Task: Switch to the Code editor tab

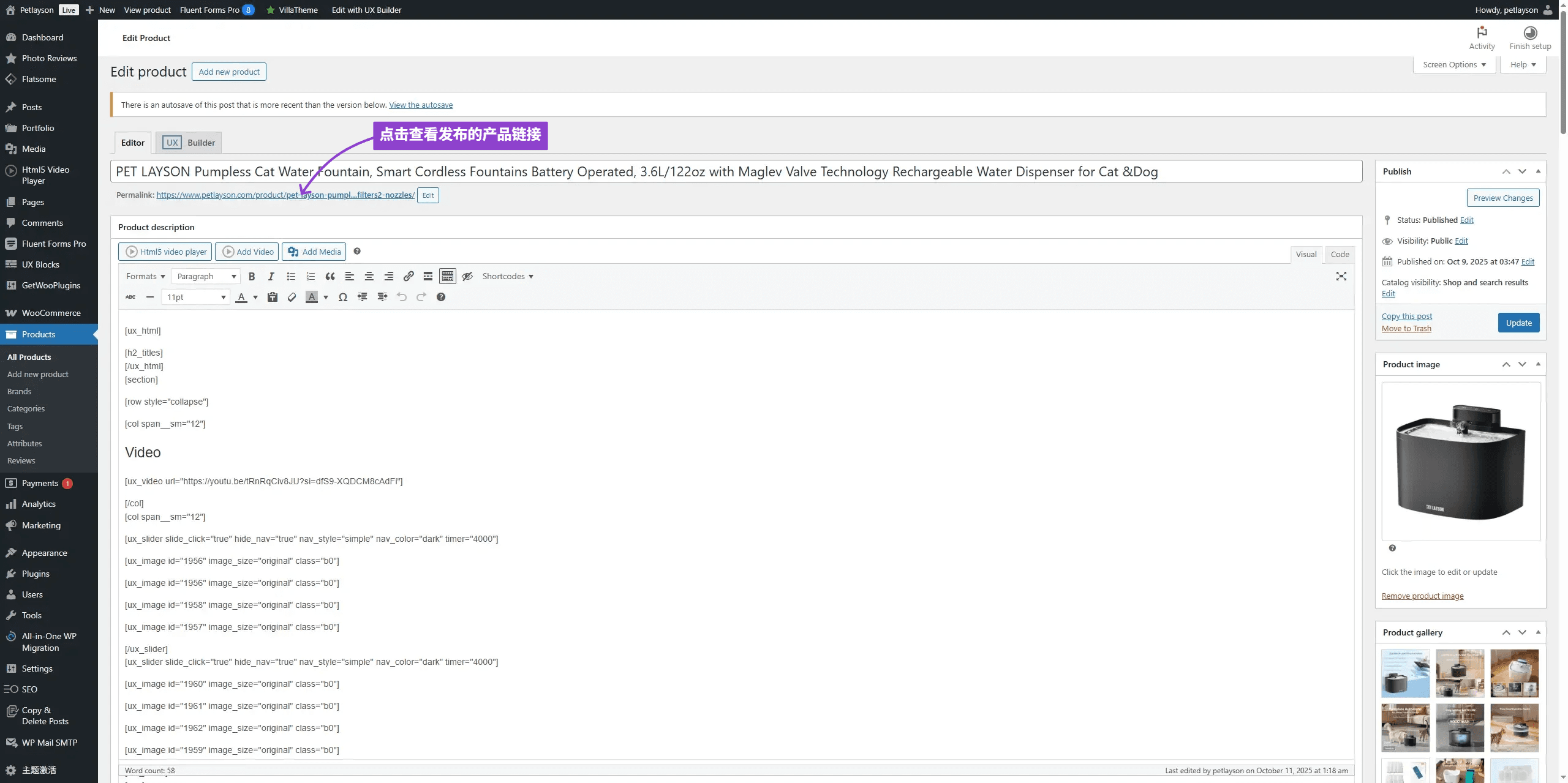Action: [x=1340, y=255]
